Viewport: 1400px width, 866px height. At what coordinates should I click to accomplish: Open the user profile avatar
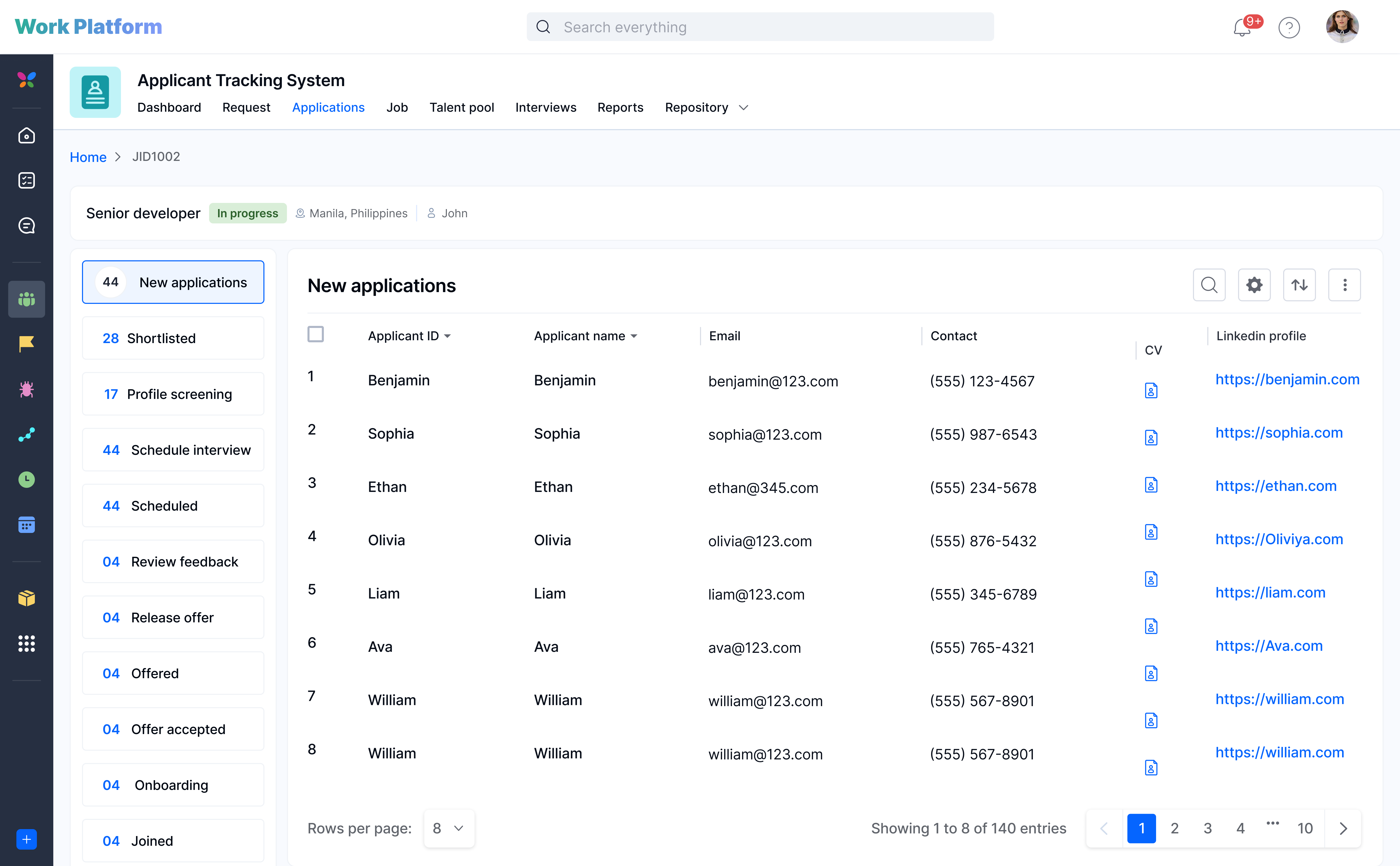[1342, 26]
